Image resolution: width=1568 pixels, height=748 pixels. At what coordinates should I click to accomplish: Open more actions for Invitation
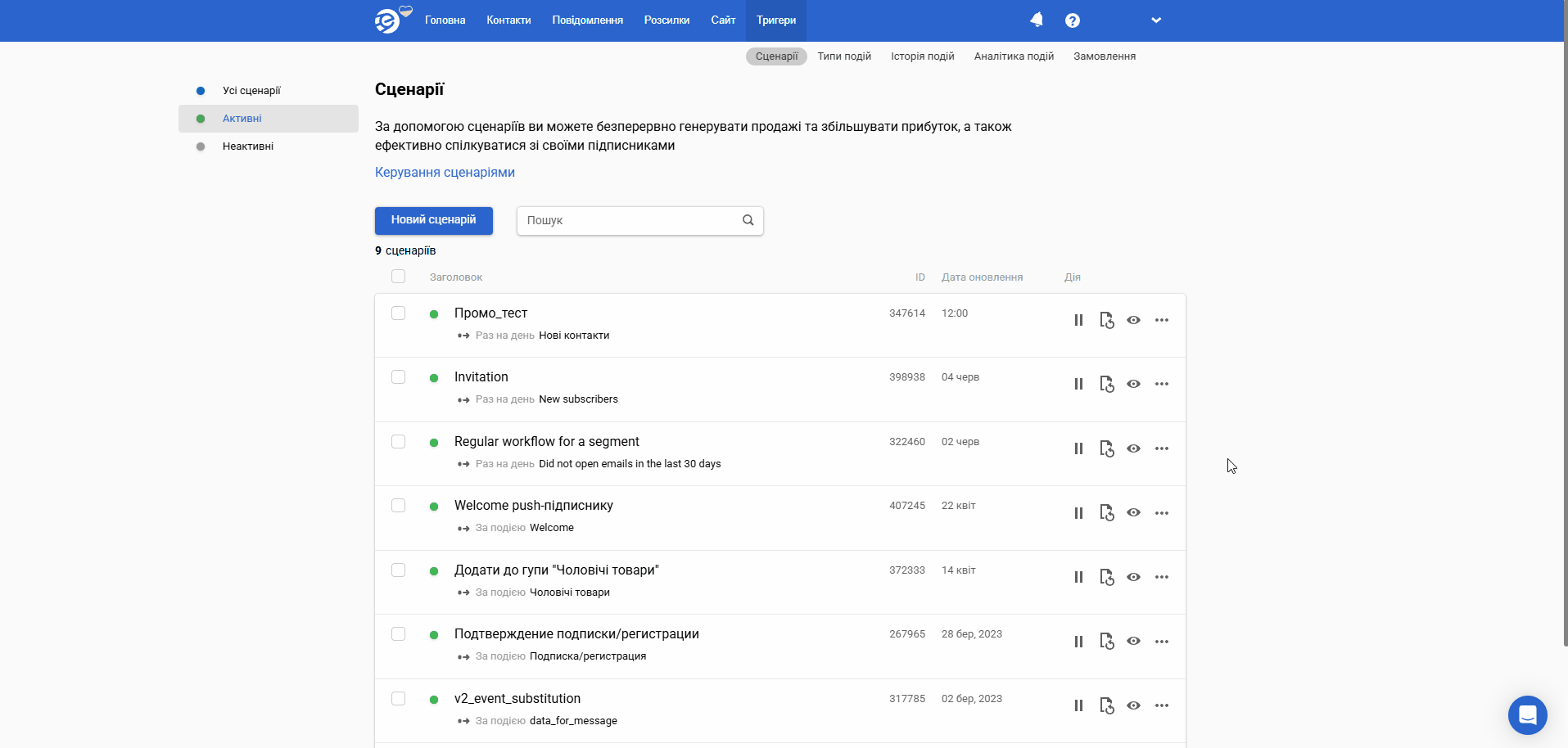pyautogui.click(x=1162, y=384)
